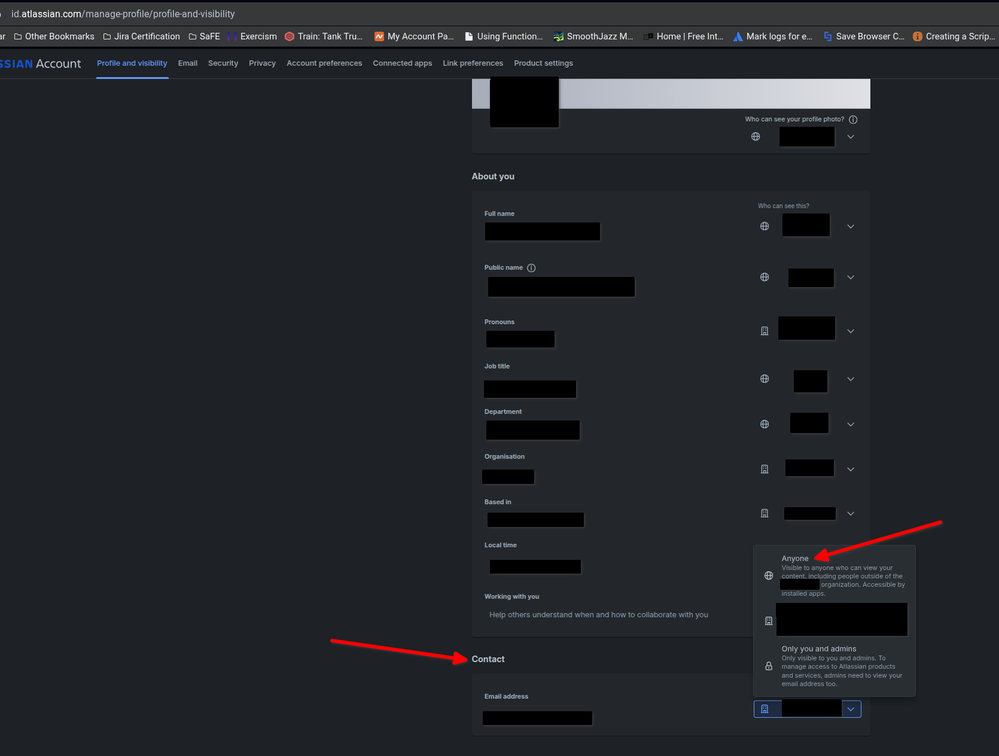Image resolution: width=999 pixels, height=756 pixels.
Task: Open the Connected apps tab
Action: 402,63
